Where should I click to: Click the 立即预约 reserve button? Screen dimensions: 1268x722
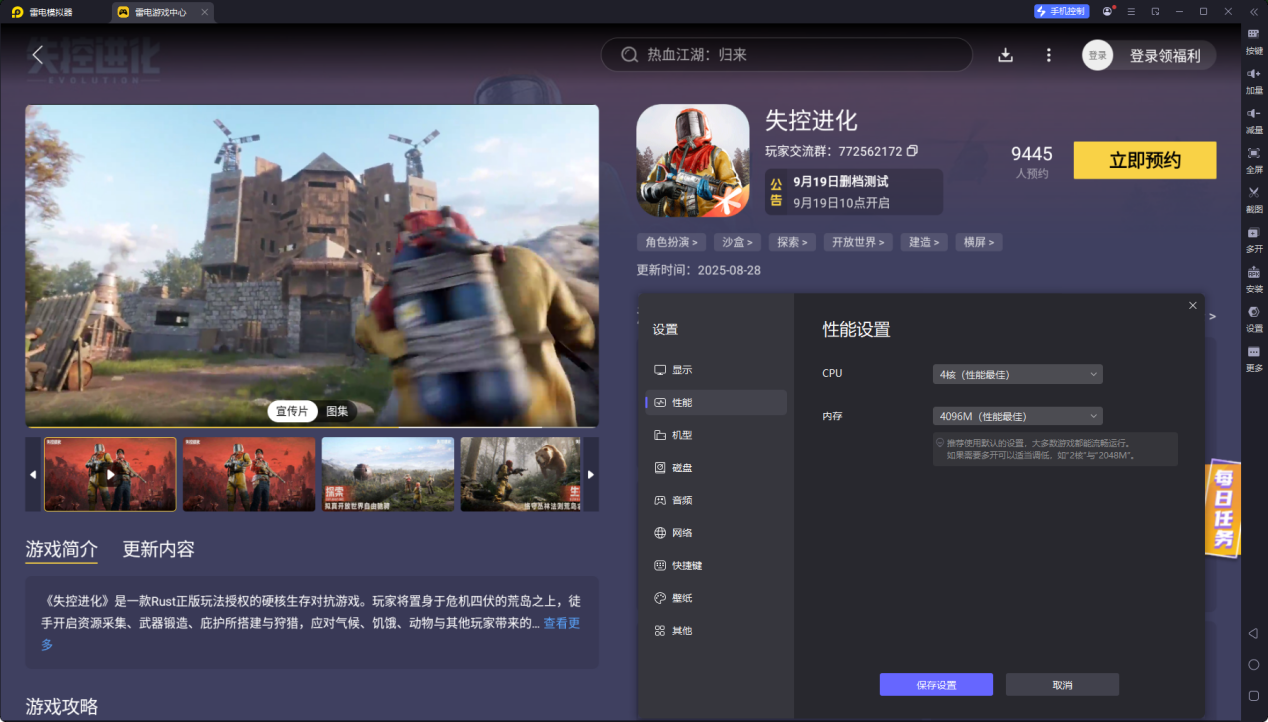tap(1144, 160)
